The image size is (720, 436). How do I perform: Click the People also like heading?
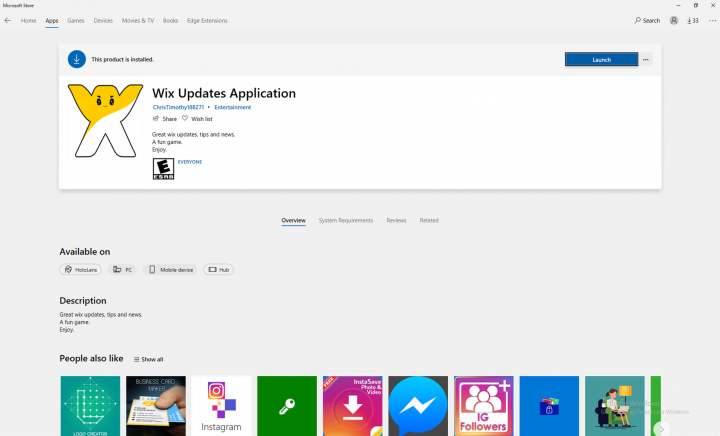(91, 358)
